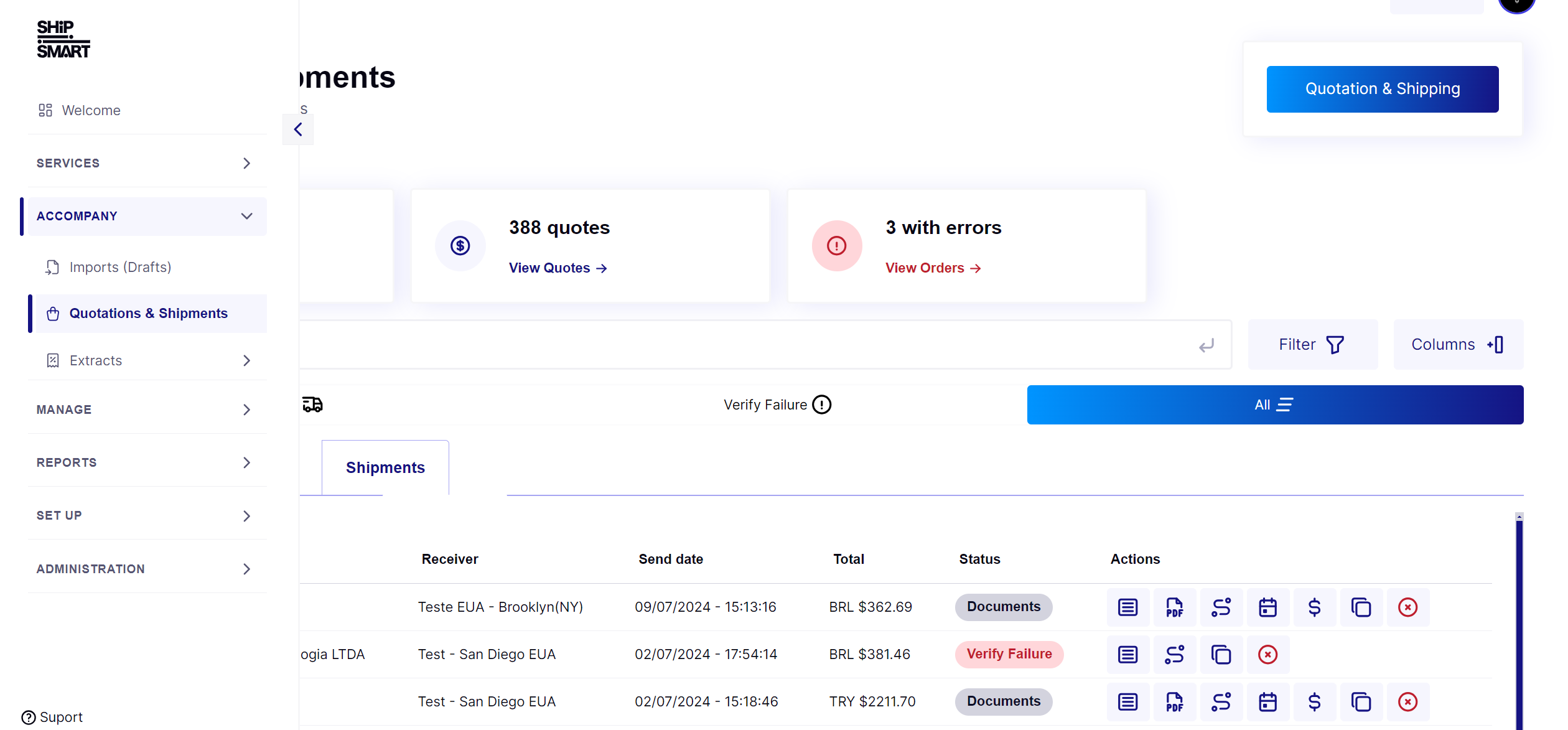Follow the View Orders link
Image resolution: width=1568 pixels, height=730 pixels.
pyautogui.click(x=933, y=268)
